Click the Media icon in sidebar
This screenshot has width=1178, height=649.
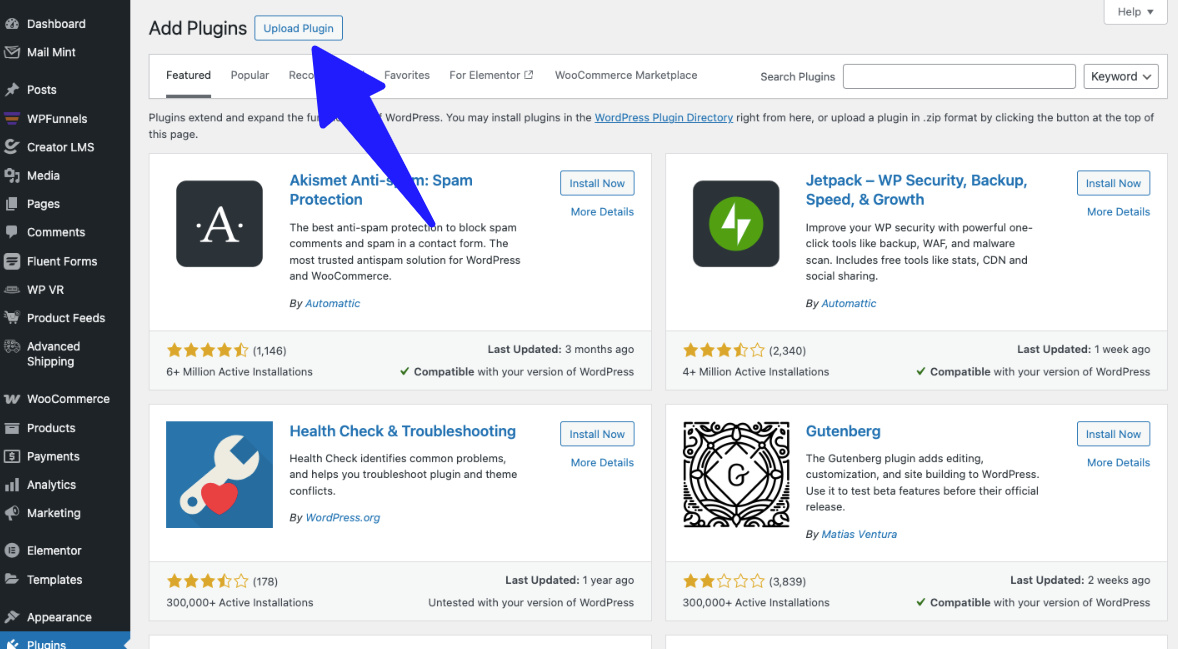12,176
